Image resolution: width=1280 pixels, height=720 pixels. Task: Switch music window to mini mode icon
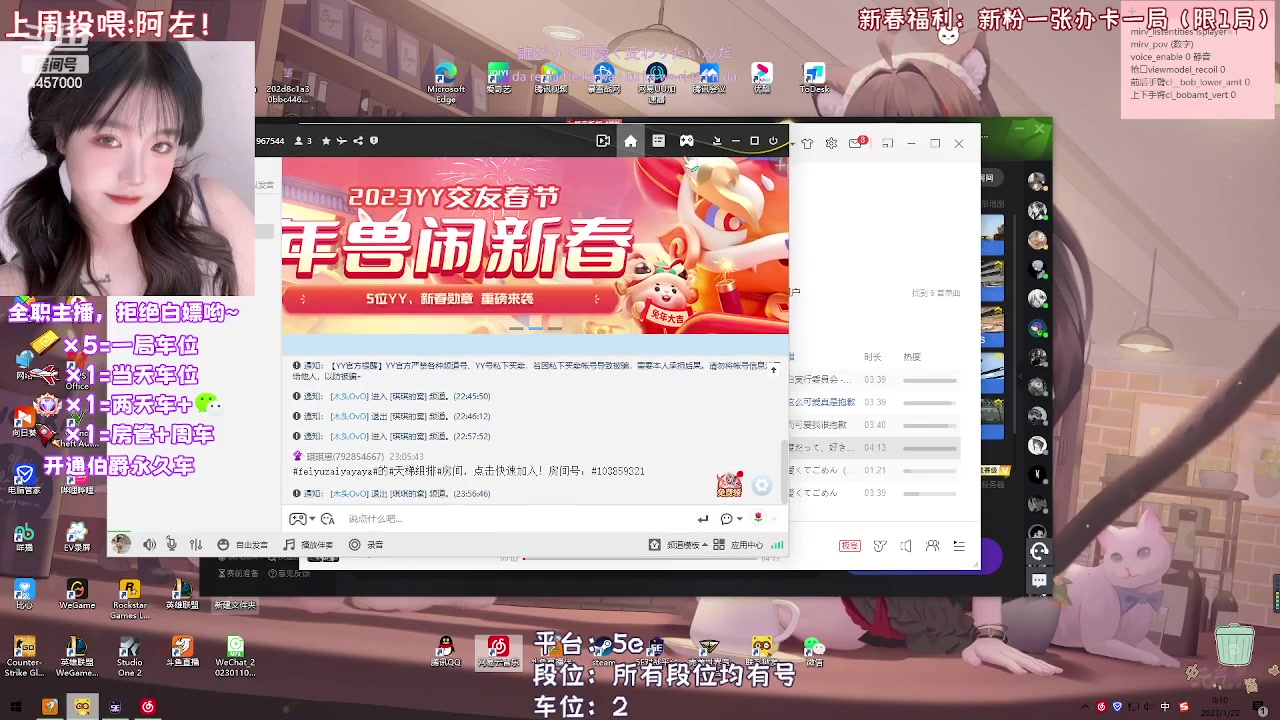coord(887,143)
